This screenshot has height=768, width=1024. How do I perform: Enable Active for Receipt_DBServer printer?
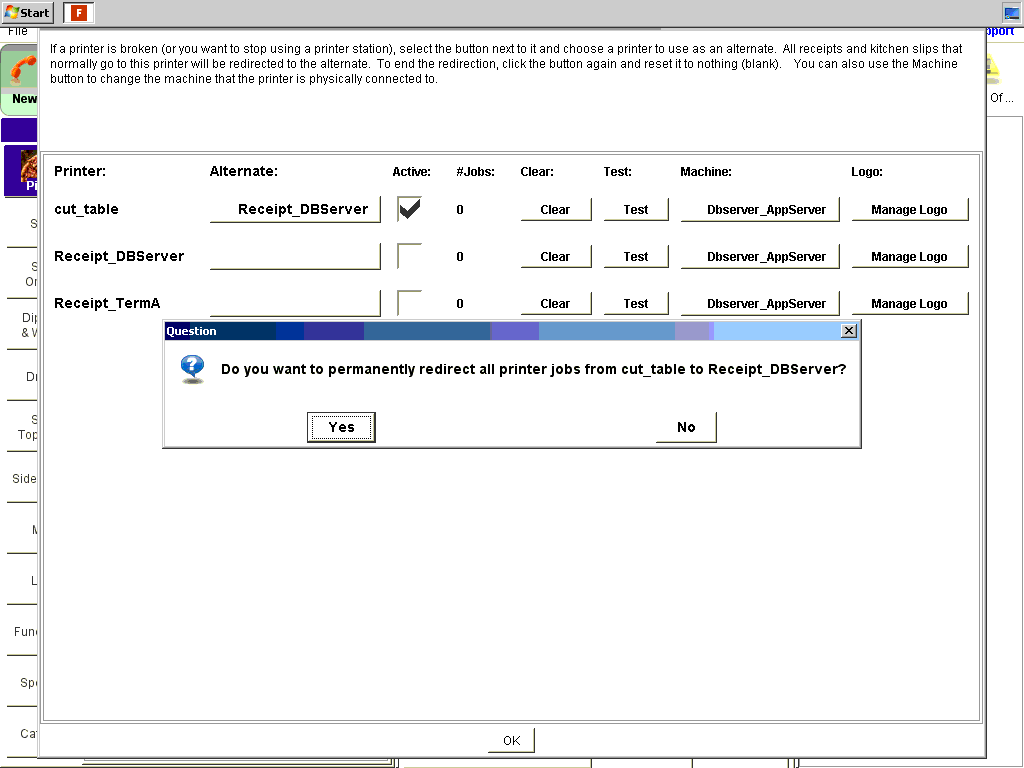coord(409,256)
